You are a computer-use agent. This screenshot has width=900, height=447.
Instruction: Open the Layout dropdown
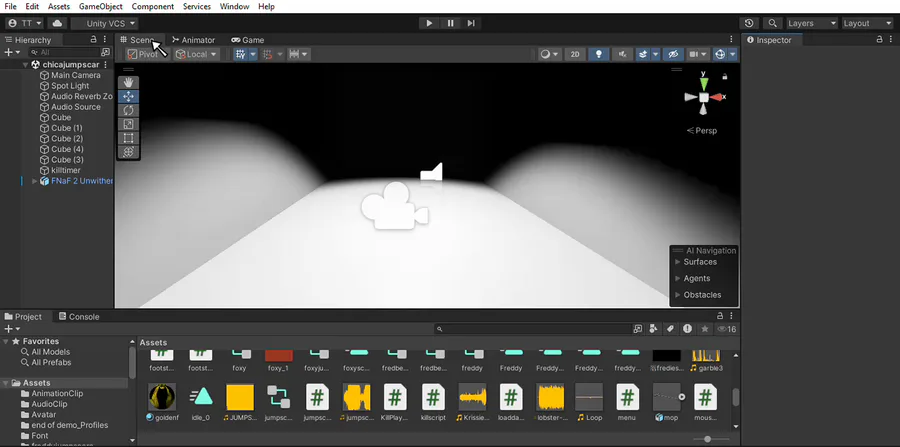[867, 23]
